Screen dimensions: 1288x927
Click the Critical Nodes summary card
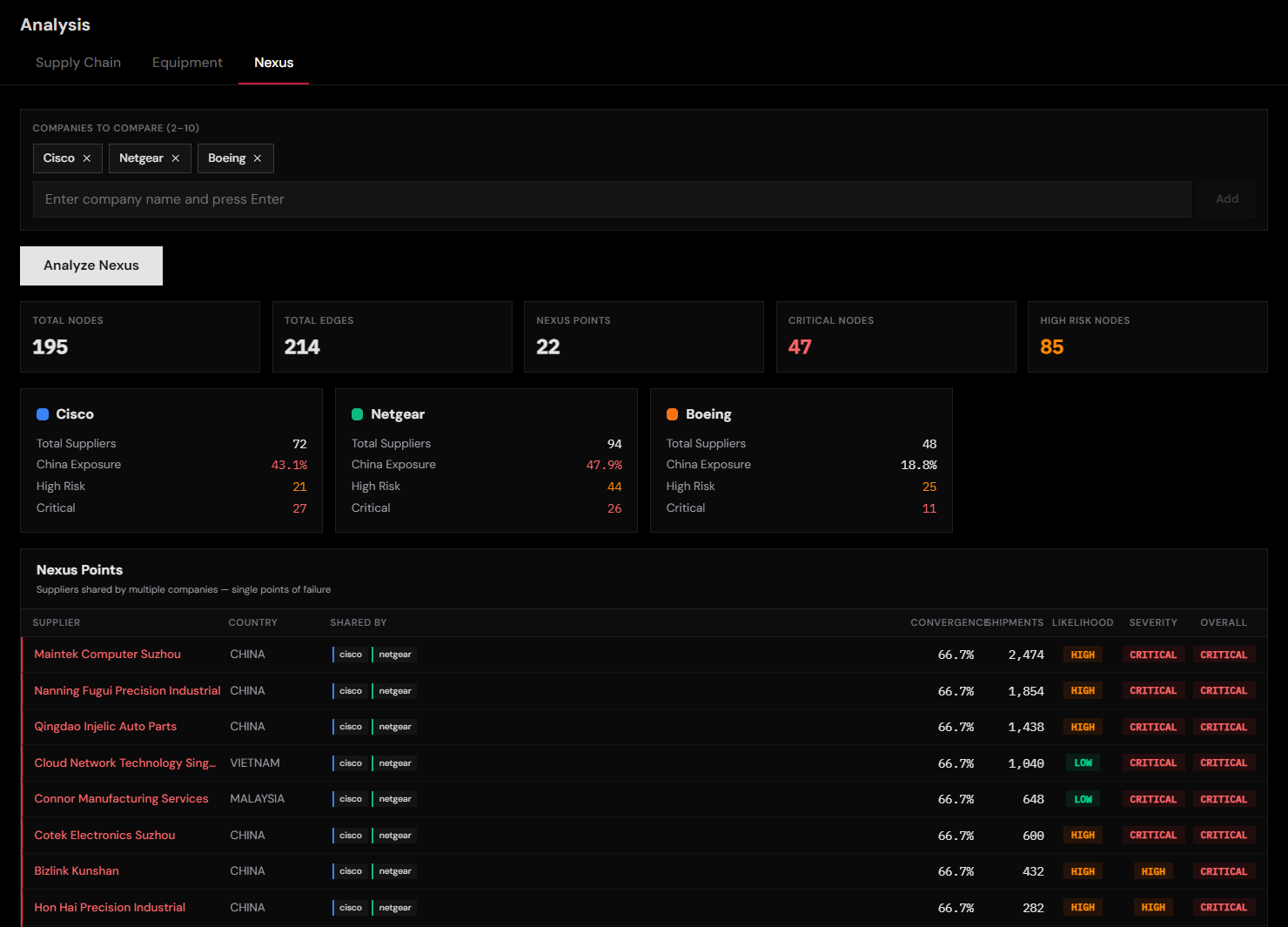click(x=896, y=337)
